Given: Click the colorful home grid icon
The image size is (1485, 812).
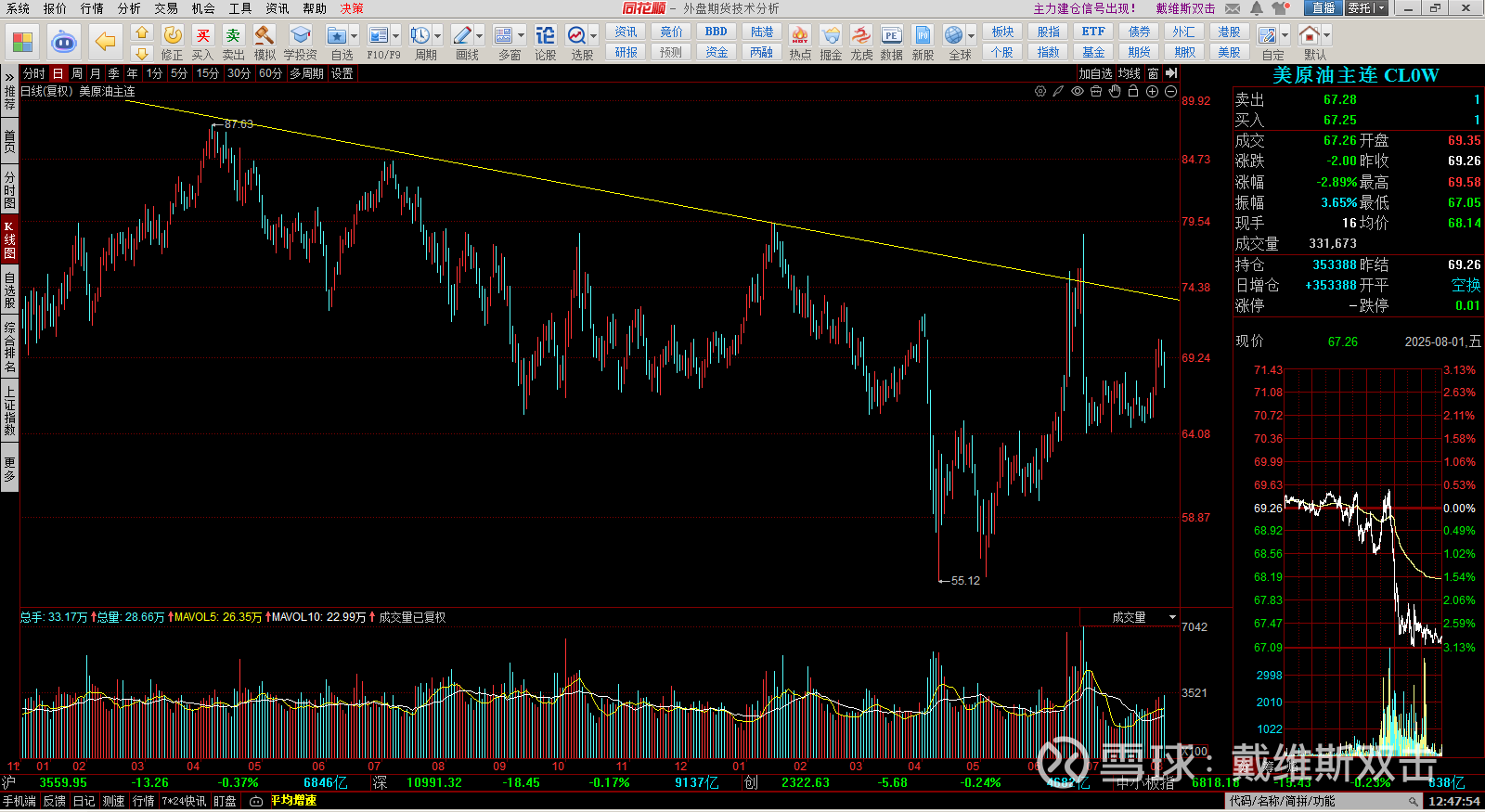Looking at the screenshot, I should (22, 42).
